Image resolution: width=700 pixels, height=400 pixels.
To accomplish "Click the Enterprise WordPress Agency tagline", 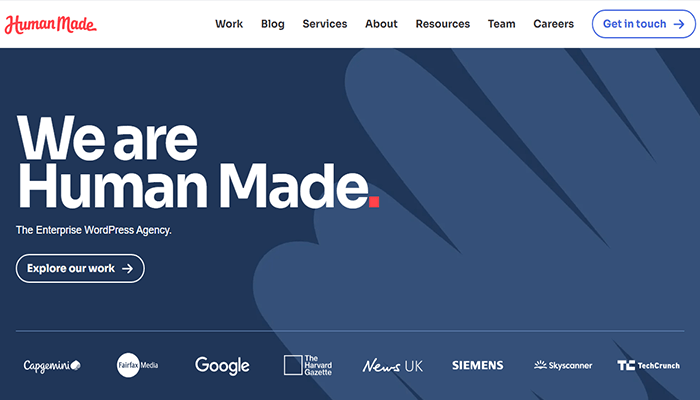I will pyautogui.click(x=94, y=230).
